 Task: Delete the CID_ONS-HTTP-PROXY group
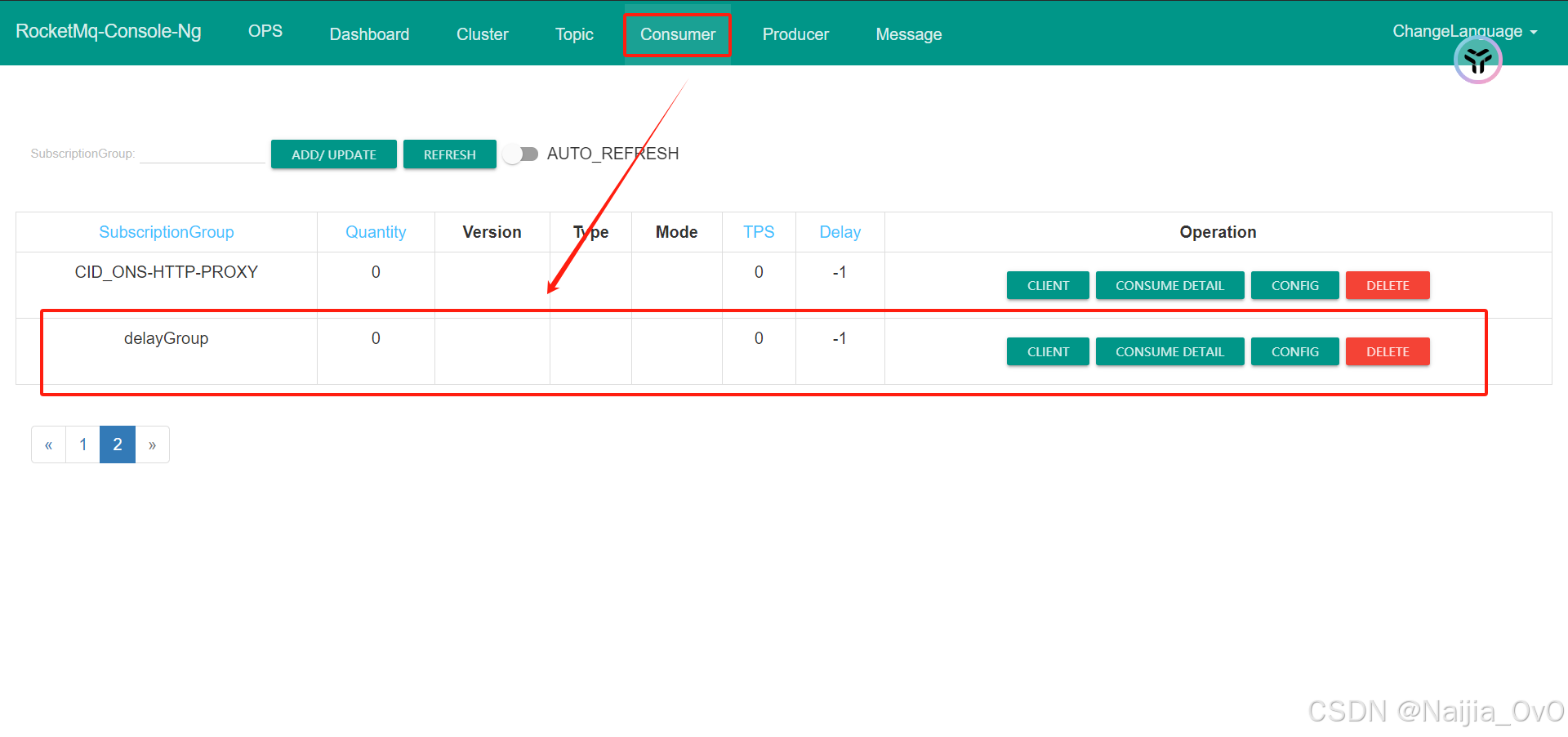pyautogui.click(x=1388, y=285)
